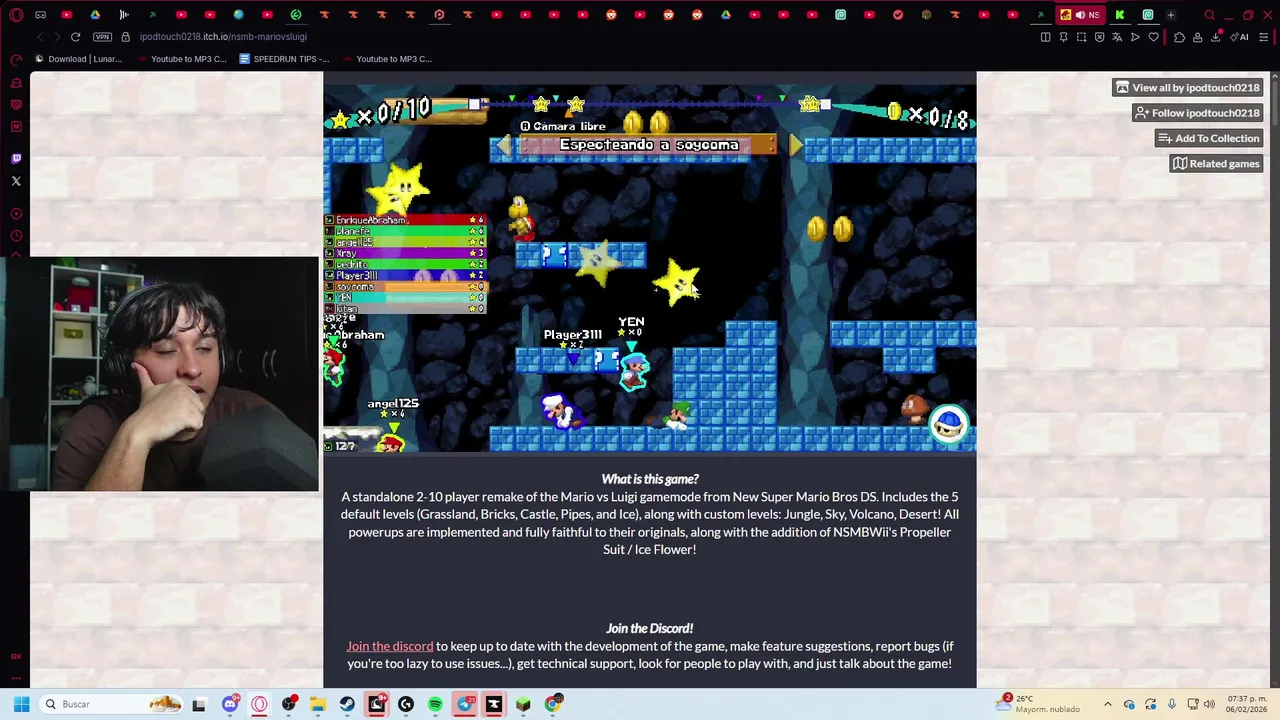Open File Explorer from taskbar
This screenshot has height=720, width=1280.
[x=318, y=704]
